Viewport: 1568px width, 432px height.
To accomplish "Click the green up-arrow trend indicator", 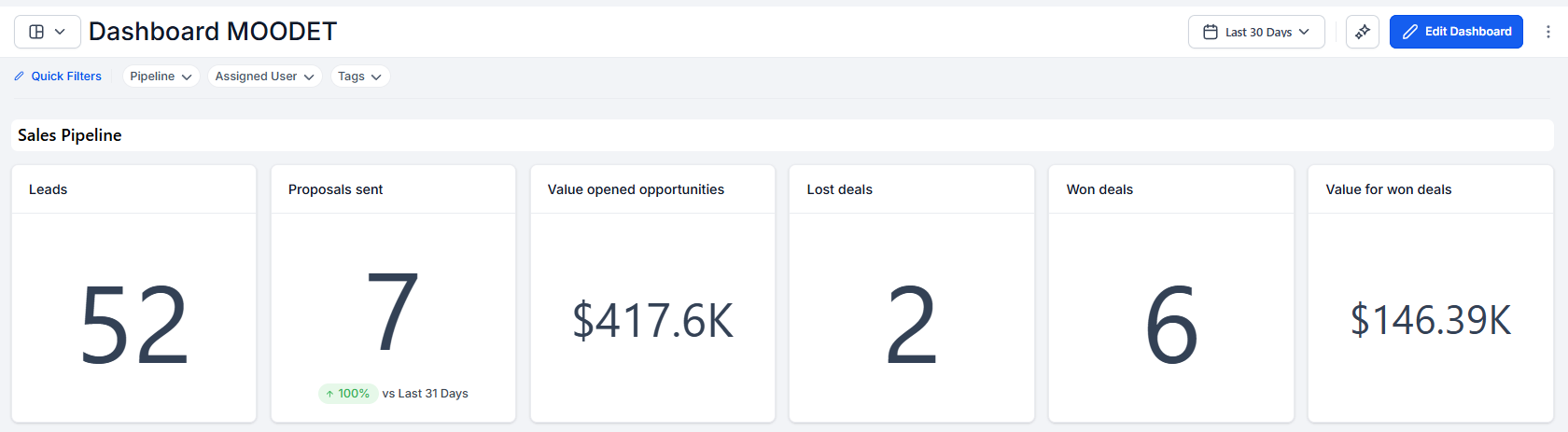I will (x=330, y=394).
